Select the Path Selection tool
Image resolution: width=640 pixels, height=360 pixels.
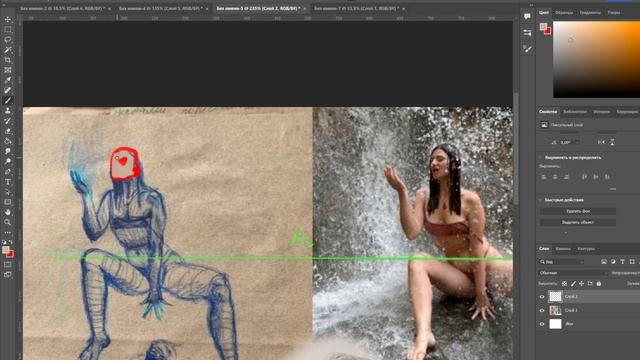point(8,192)
